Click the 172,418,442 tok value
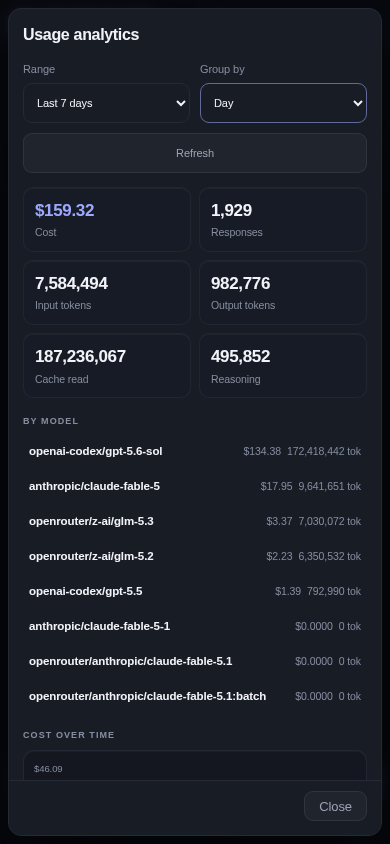The width and height of the screenshot is (390, 844). coord(324,451)
